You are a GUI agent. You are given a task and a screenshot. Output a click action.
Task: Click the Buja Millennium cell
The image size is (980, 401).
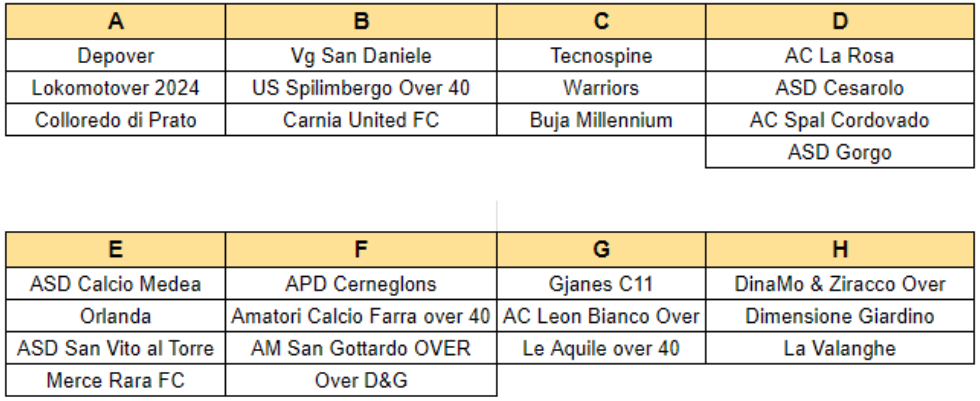[601, 120]
